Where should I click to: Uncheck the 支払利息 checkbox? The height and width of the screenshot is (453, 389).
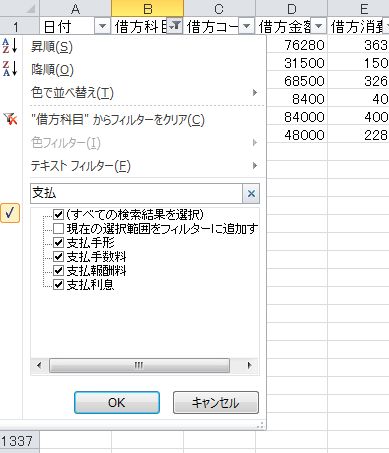[58, 284]
